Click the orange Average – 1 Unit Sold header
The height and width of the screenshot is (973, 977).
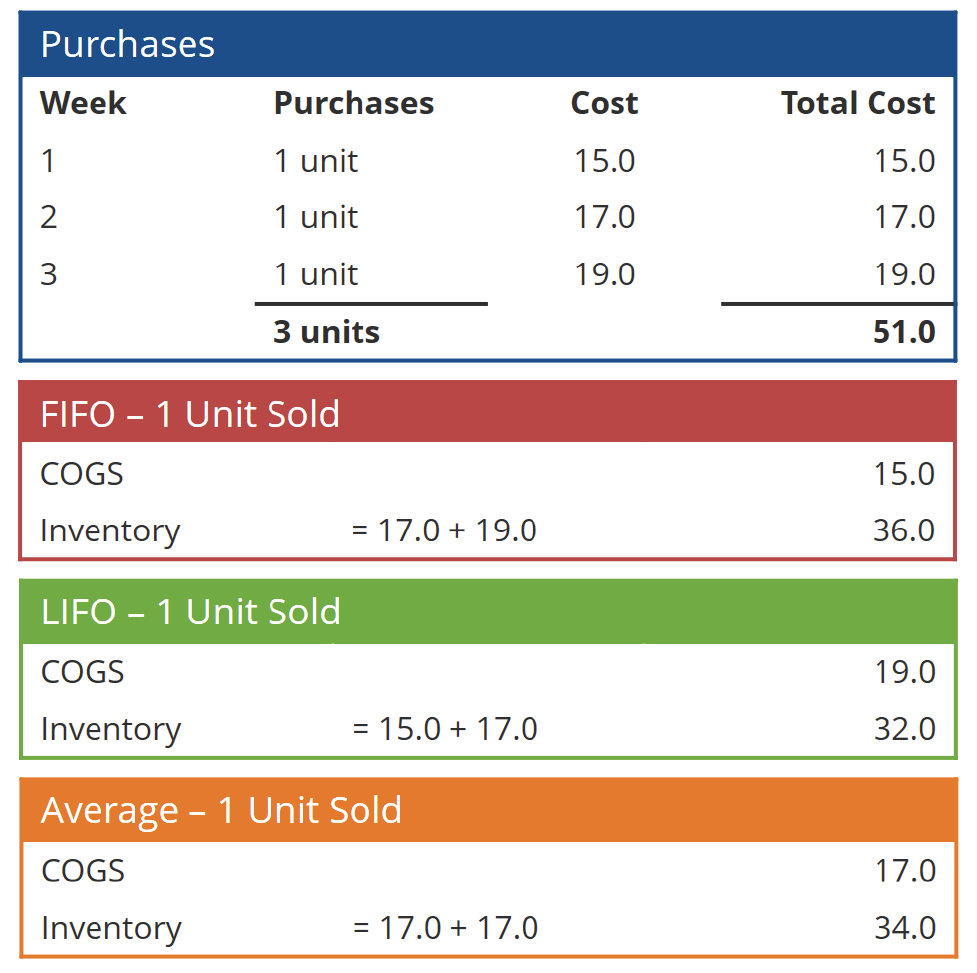tap(488, 810)
